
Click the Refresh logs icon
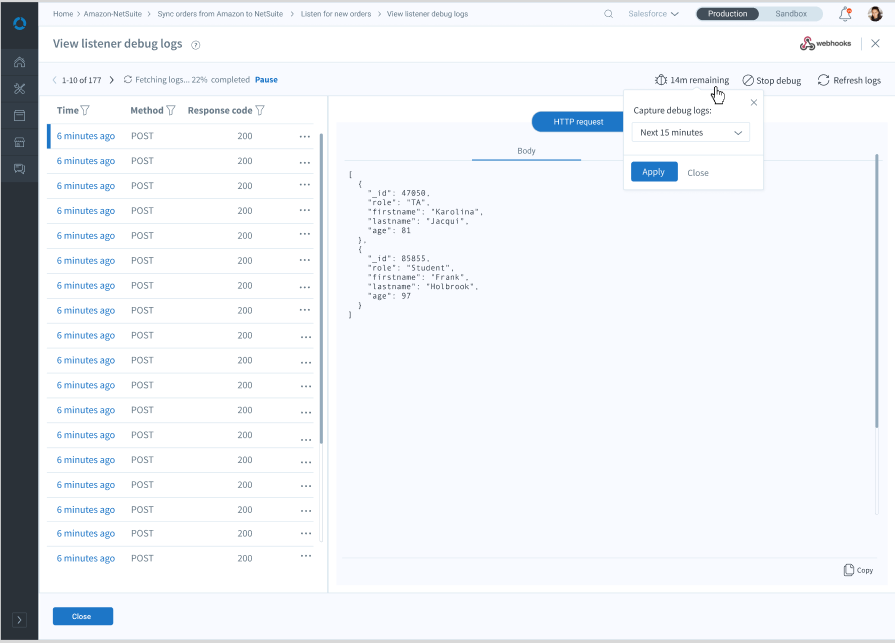824,80
